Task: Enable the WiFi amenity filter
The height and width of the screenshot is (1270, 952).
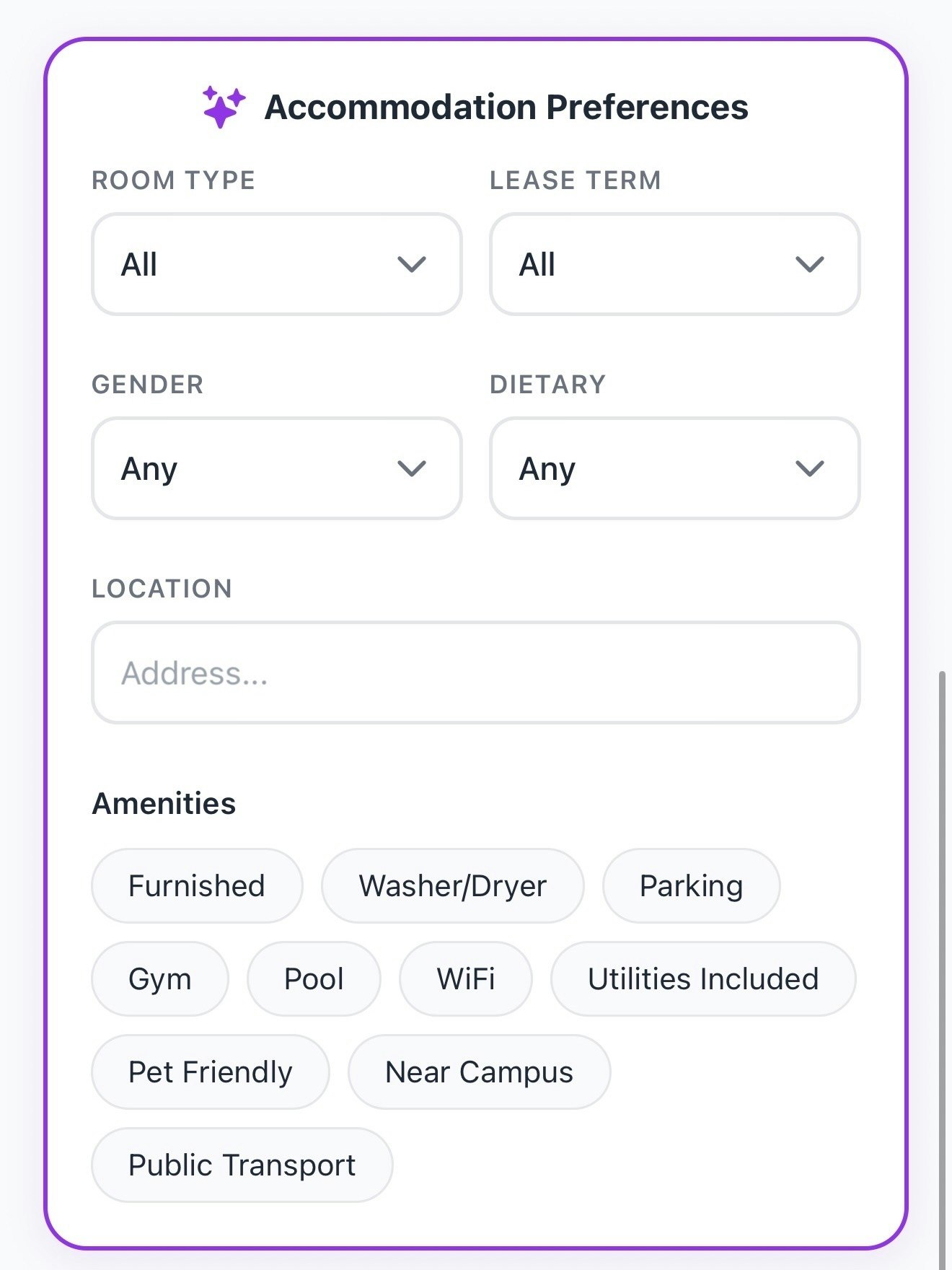Action: coord(466,978)
